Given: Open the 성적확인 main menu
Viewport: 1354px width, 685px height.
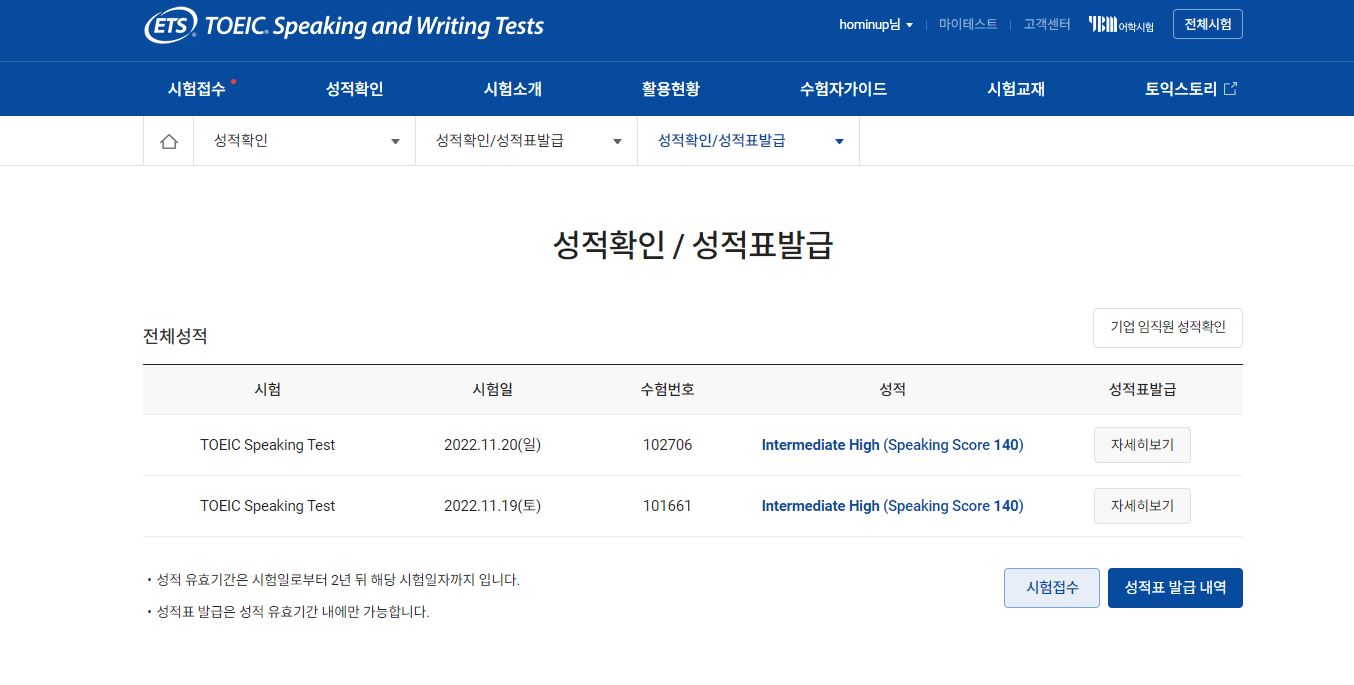Looking at the screenshot, I should (354, 89).
